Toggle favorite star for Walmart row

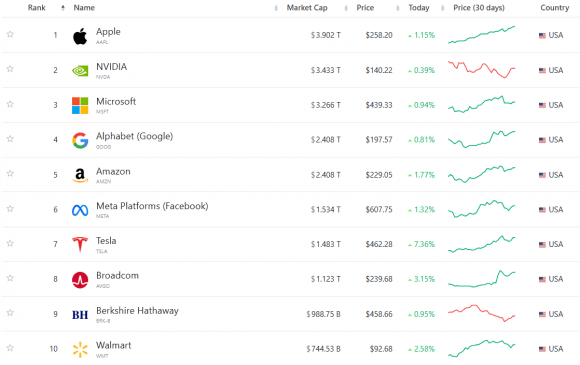10,348
